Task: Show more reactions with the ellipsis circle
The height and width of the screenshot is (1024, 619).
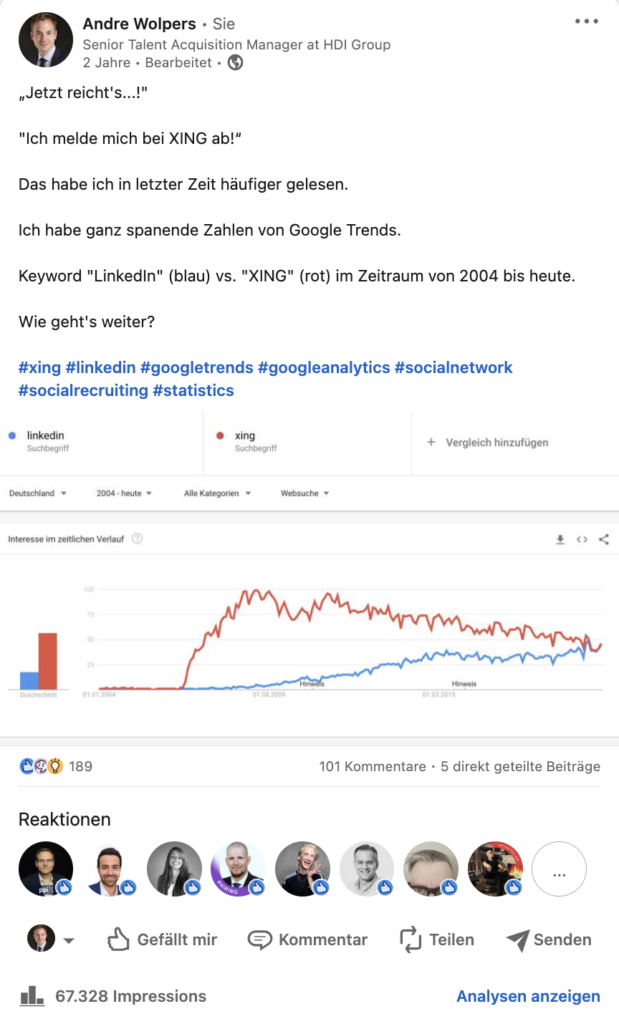Action: (558, 869)
